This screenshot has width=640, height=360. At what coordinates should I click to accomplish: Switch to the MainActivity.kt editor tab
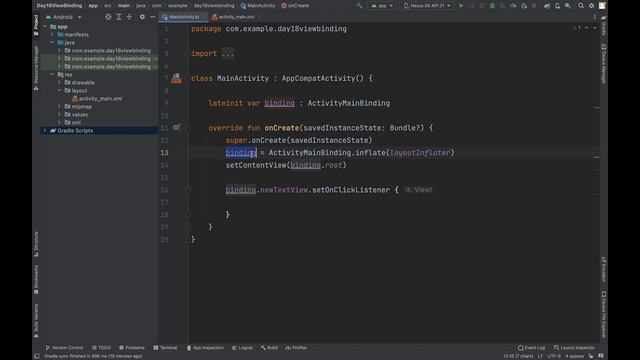coord(184,17)
